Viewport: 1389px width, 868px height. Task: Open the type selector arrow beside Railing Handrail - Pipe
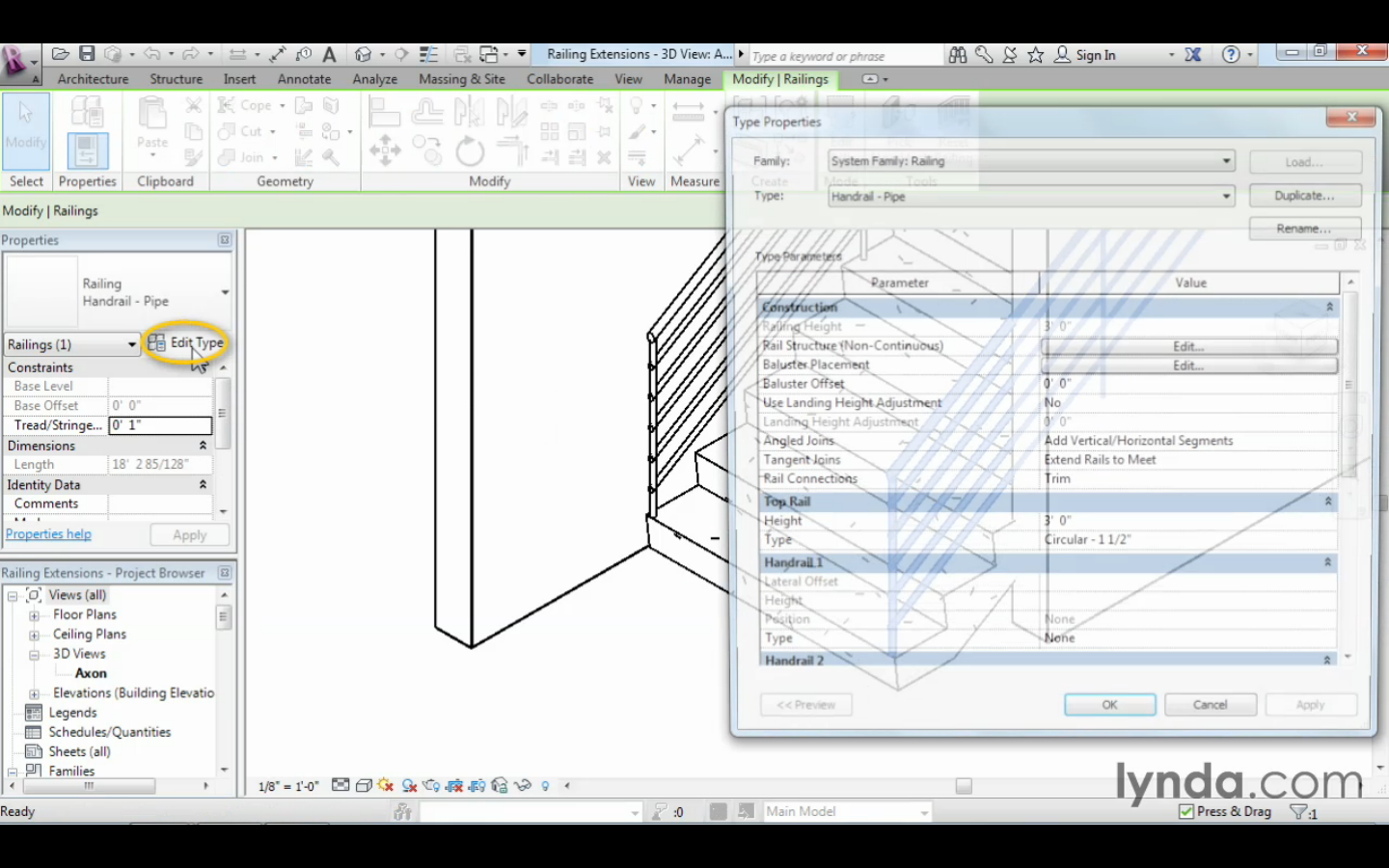coord(225,292)
